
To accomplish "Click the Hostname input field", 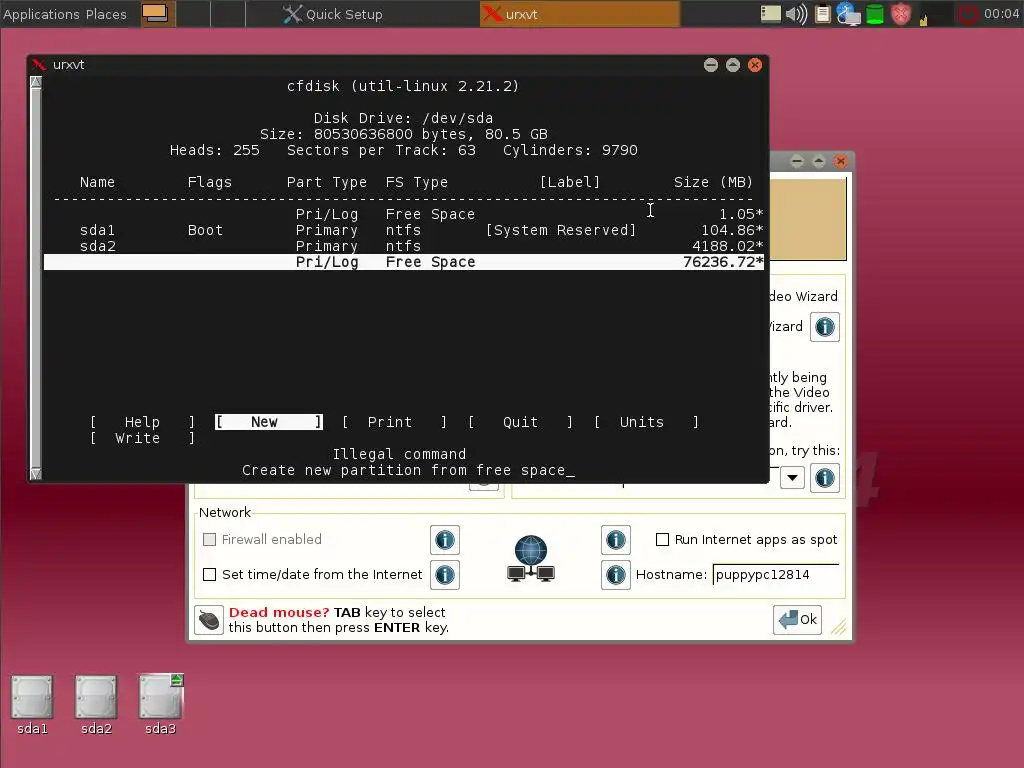I will click(x=776, y=575).
